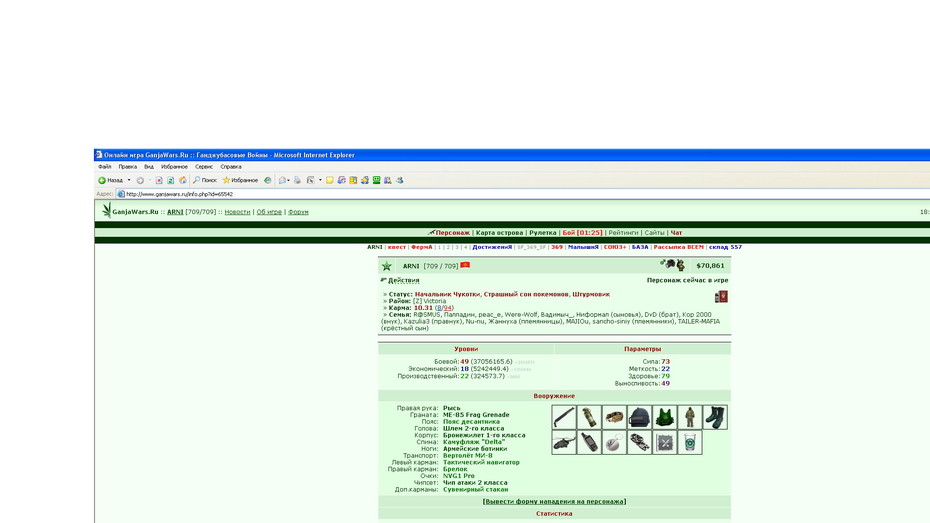Open the Back button history dropdown arrow
Image resolution: width=930 pixels, height=523 pixels.
point(129,180)
